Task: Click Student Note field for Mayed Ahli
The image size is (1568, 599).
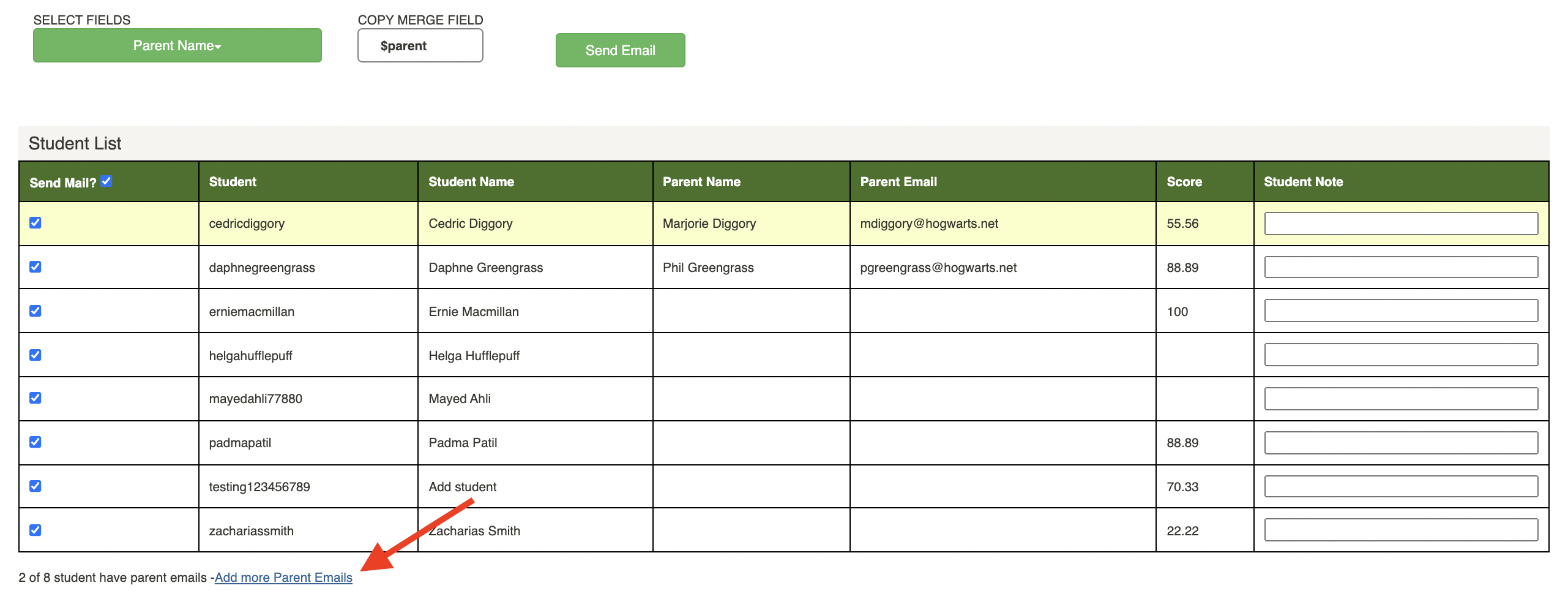Action: (1401, 399)
